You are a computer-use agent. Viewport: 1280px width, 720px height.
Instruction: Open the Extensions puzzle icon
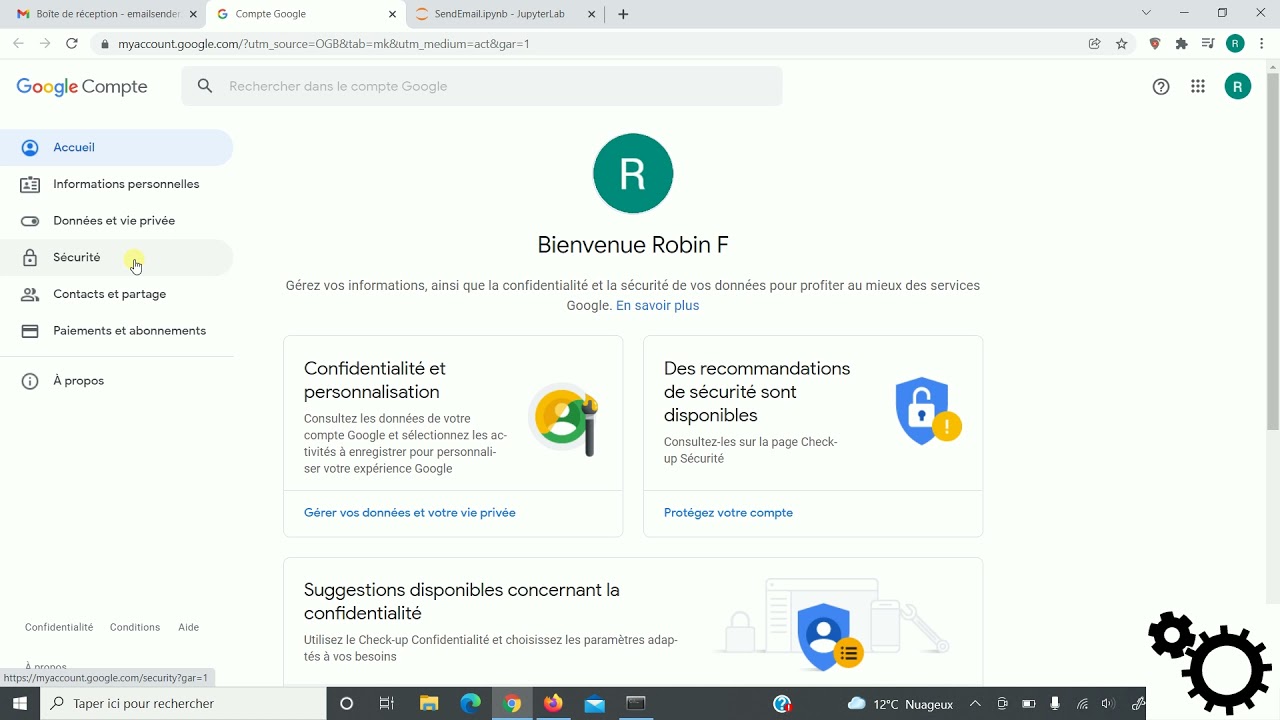pos(1182,44)
